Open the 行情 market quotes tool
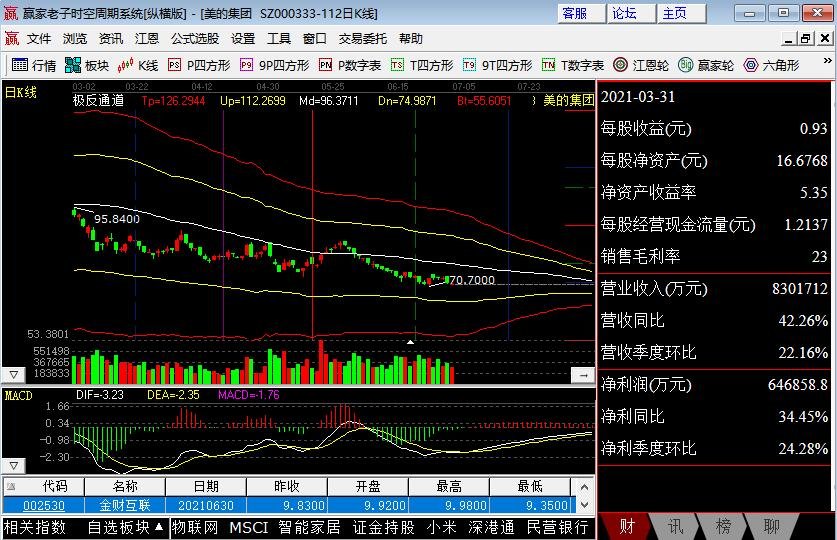Screen dimensions: 837x540 click(x=34, y=65)
